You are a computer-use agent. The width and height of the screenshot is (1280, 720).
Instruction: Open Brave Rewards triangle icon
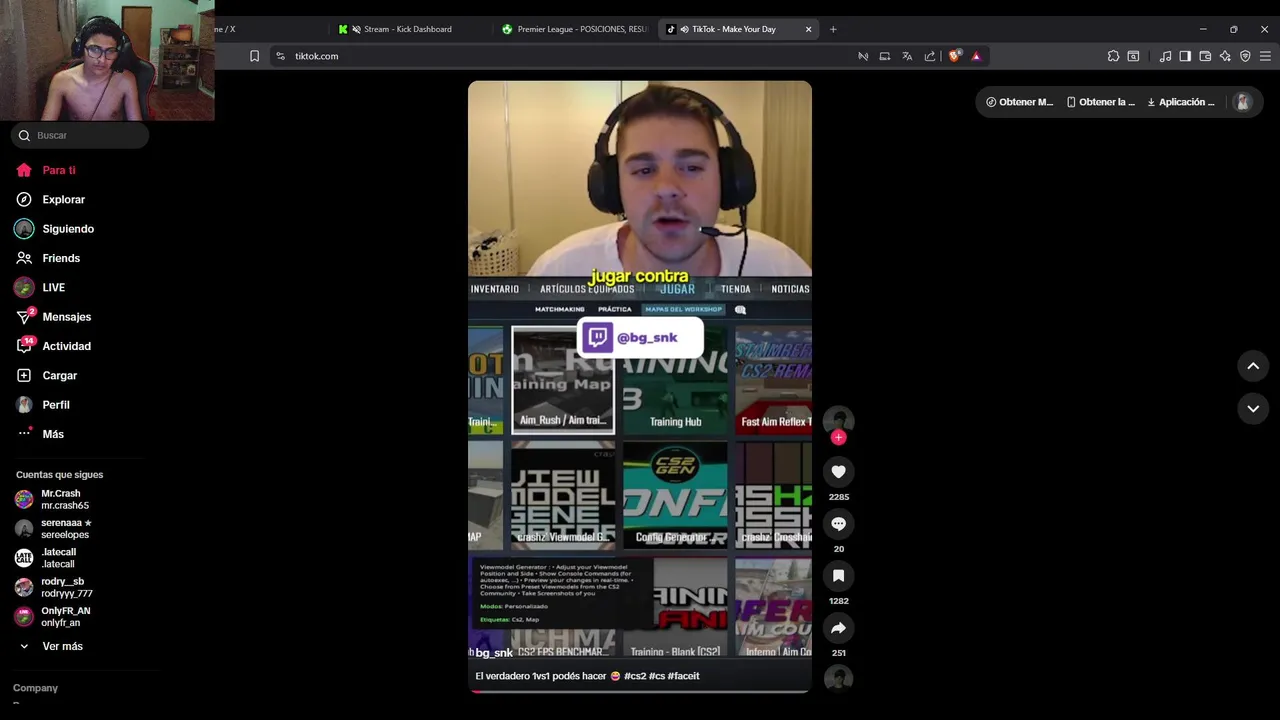[976, 56]
